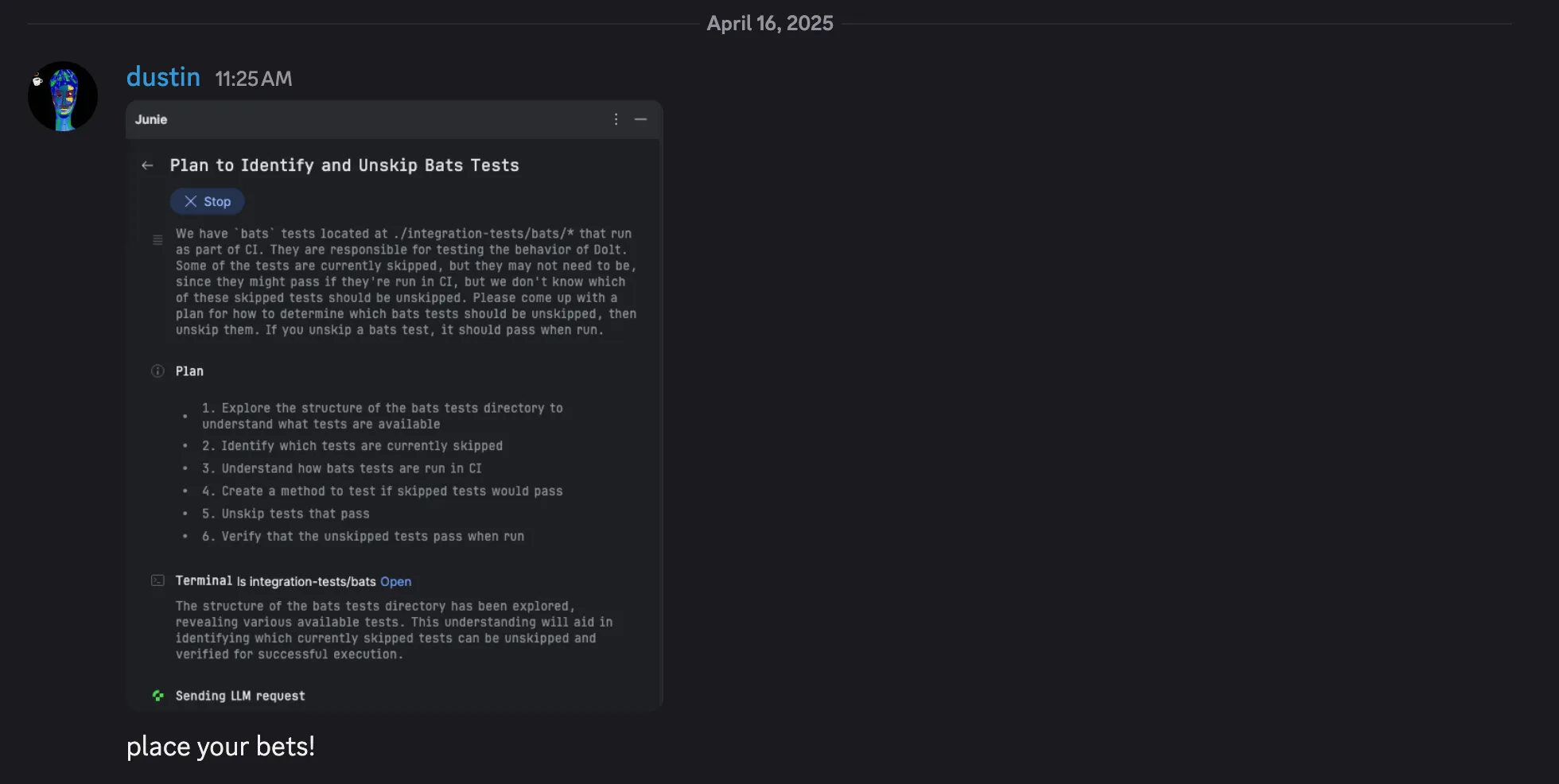Click the prompt text lines icon
1559x784 pixels.
(157, 240)
